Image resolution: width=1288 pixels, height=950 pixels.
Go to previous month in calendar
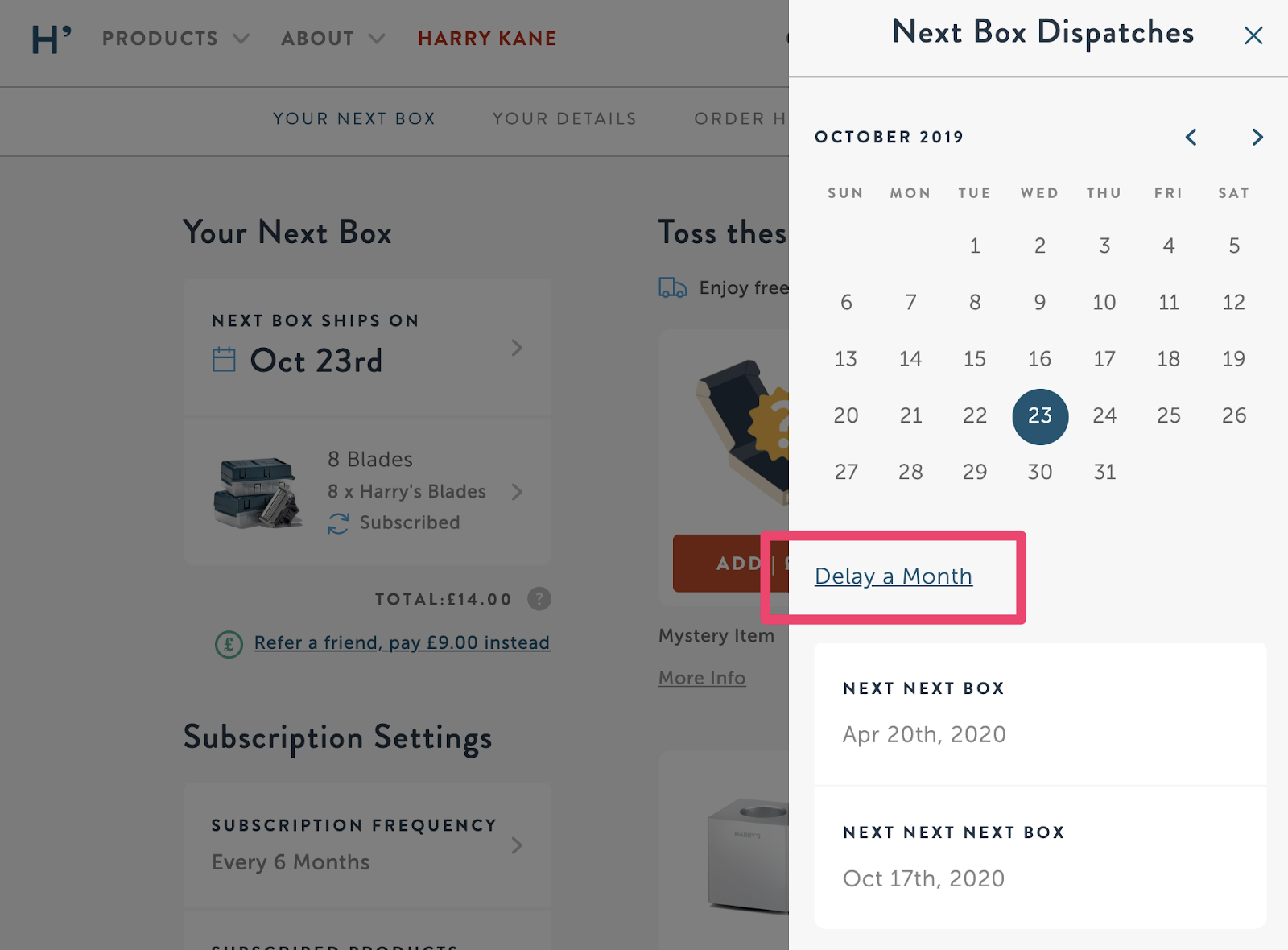(x=1191, y=137)
